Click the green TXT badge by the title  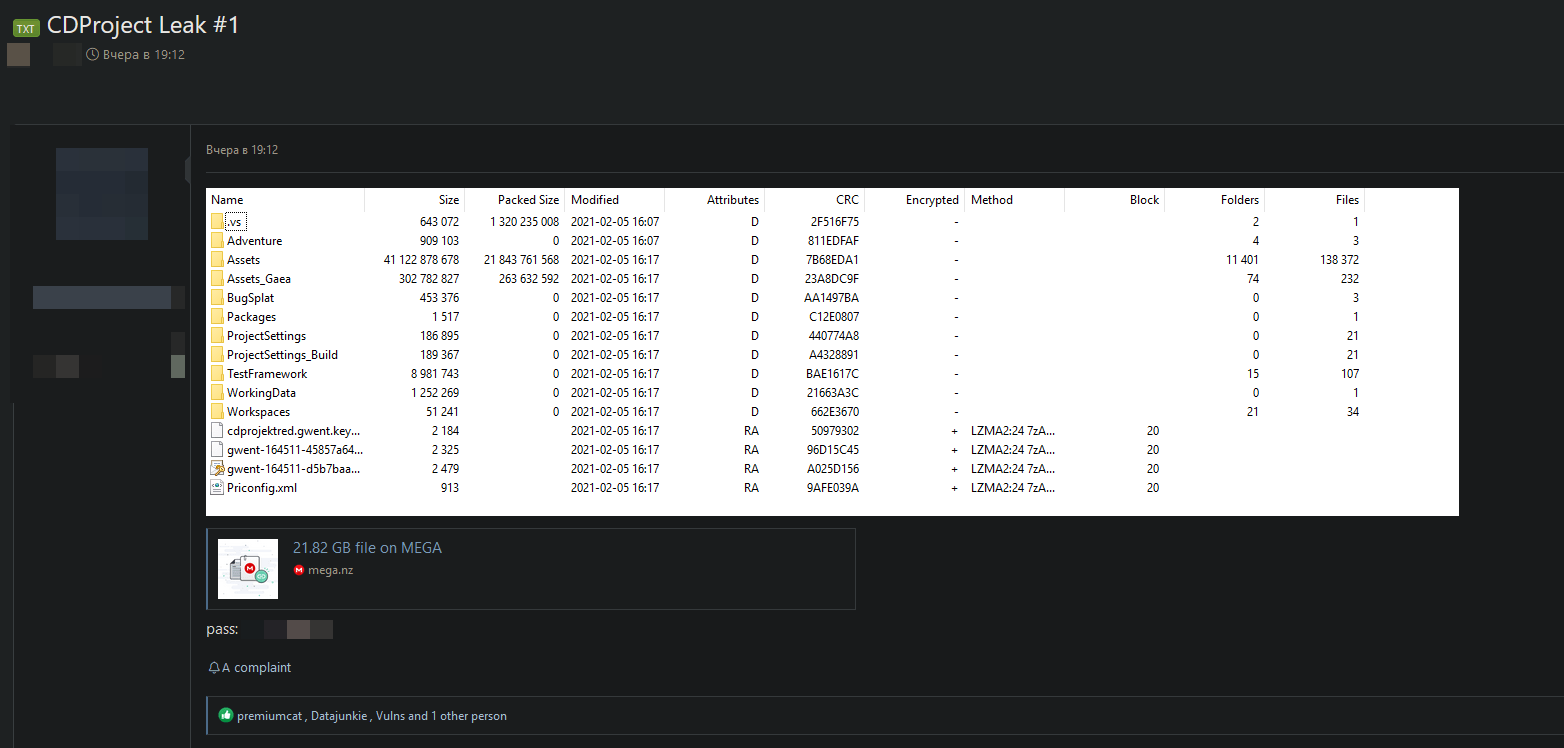[x=26, y=28]
